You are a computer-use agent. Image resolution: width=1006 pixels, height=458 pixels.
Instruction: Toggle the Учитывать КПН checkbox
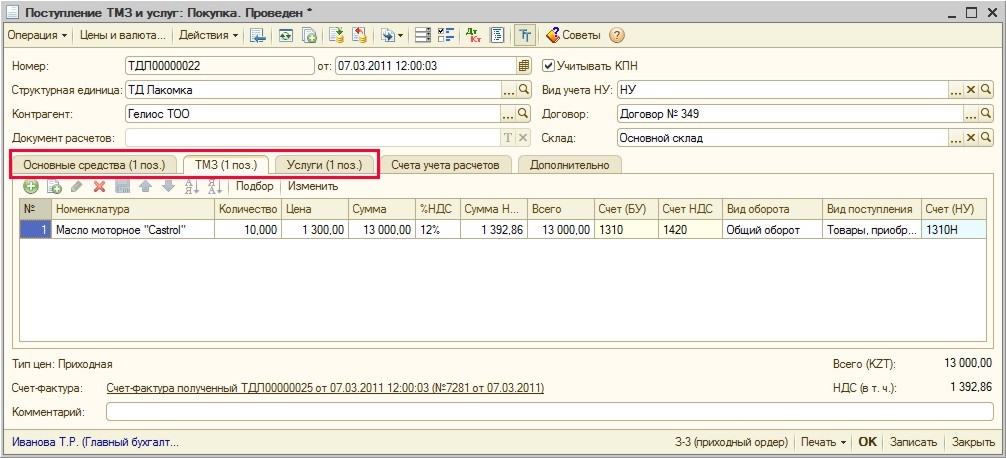click(x=548, y=66)
